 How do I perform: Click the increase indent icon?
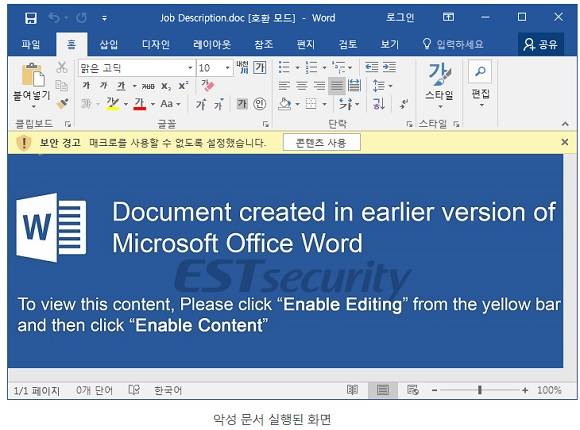[389, 67]
